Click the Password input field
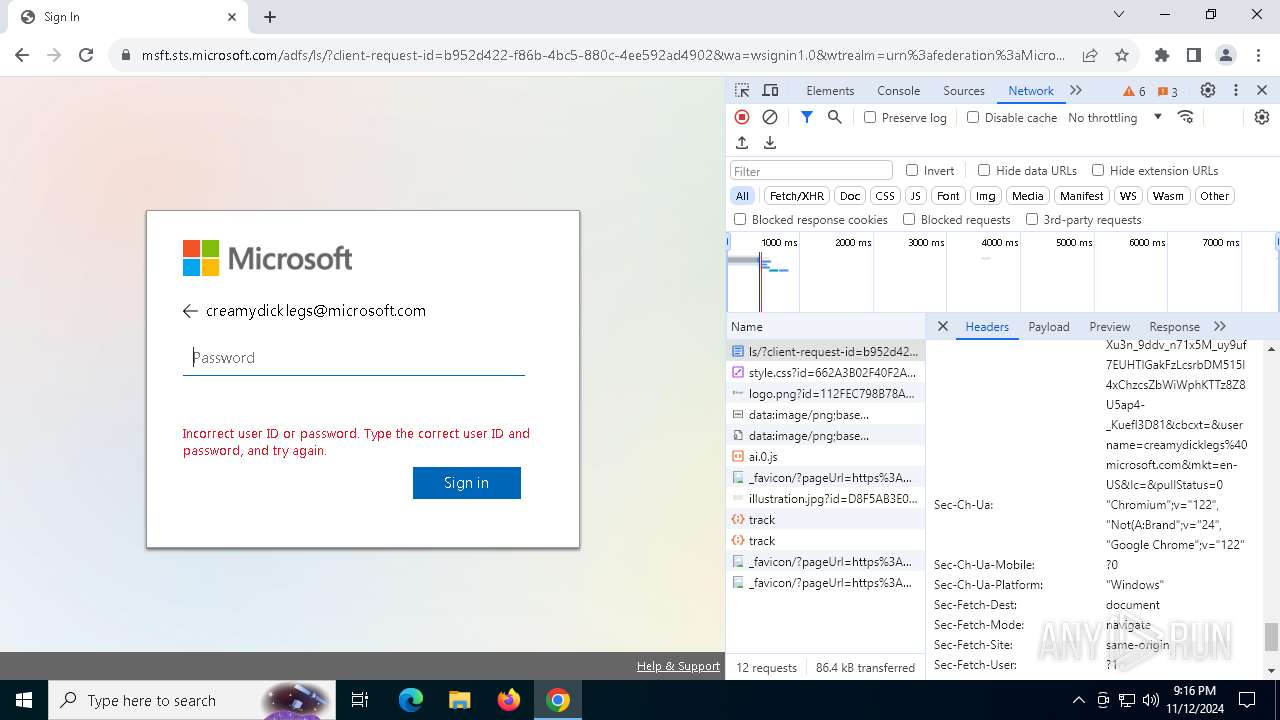Image resolution: width=1280 pixels, height=720 pixels. (x=354, y=357)
